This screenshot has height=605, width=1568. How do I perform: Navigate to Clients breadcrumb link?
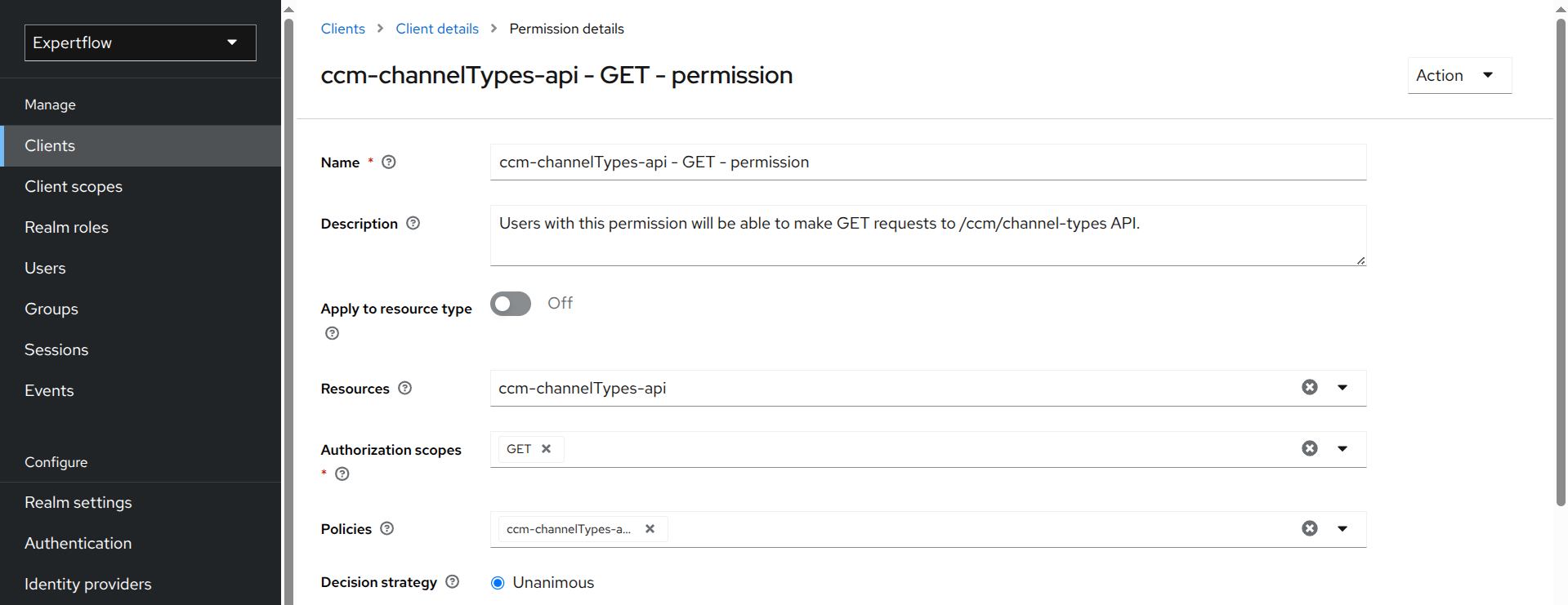[x=343, y=29]
